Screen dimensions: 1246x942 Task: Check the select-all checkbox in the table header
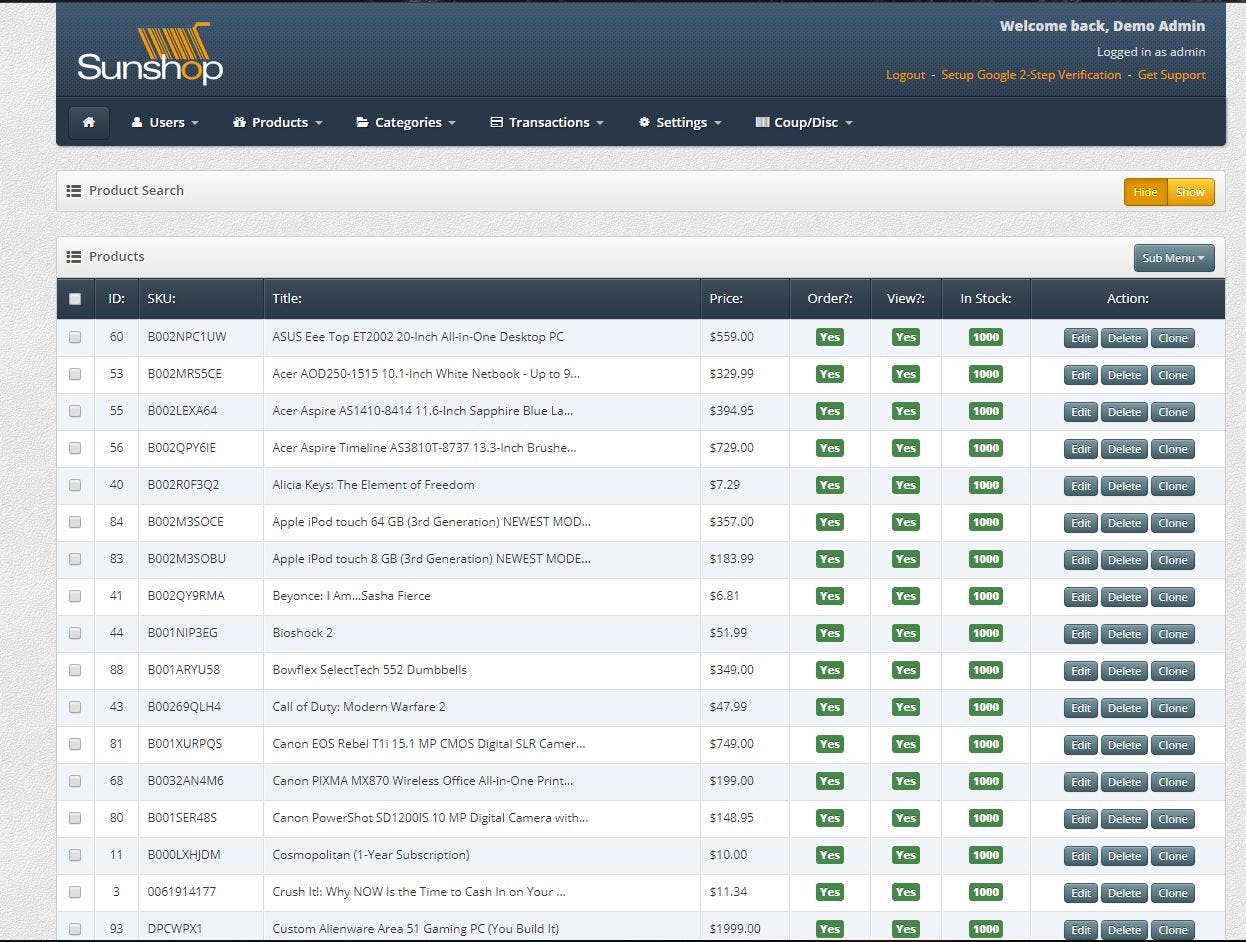(74, 298)
